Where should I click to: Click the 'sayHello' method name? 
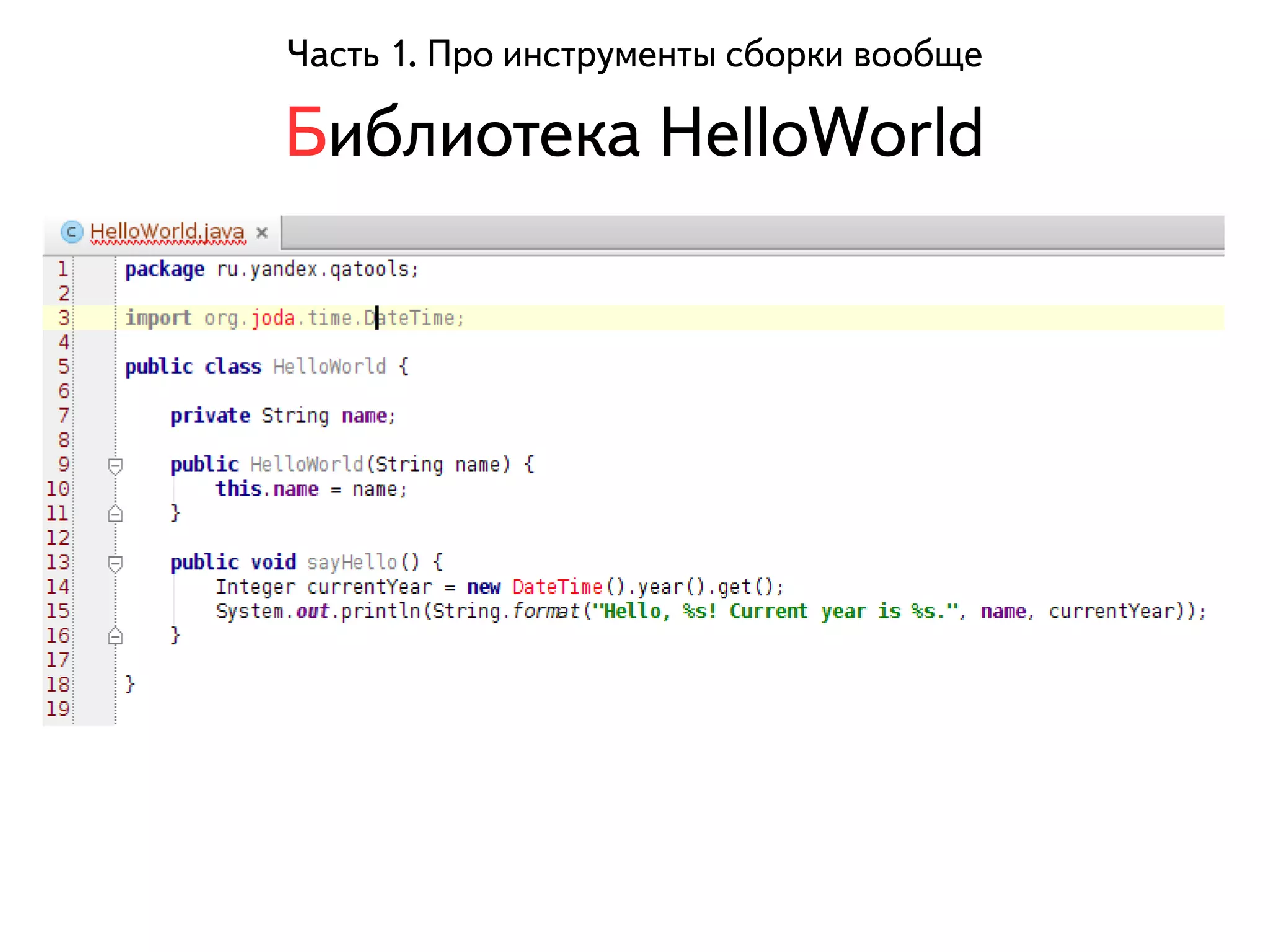point(352,563)
